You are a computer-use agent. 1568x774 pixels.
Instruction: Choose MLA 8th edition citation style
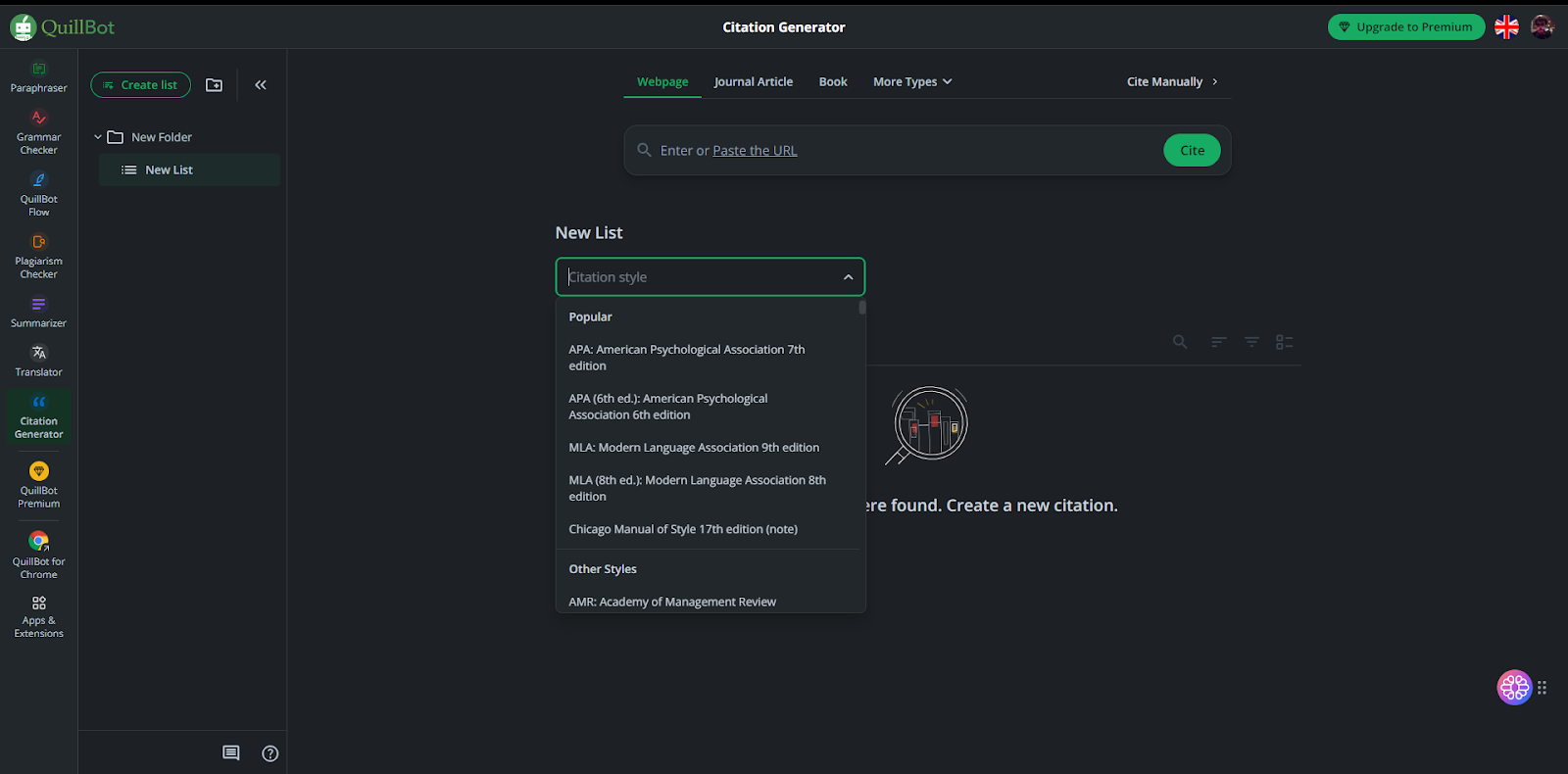(x=708, y=488)
